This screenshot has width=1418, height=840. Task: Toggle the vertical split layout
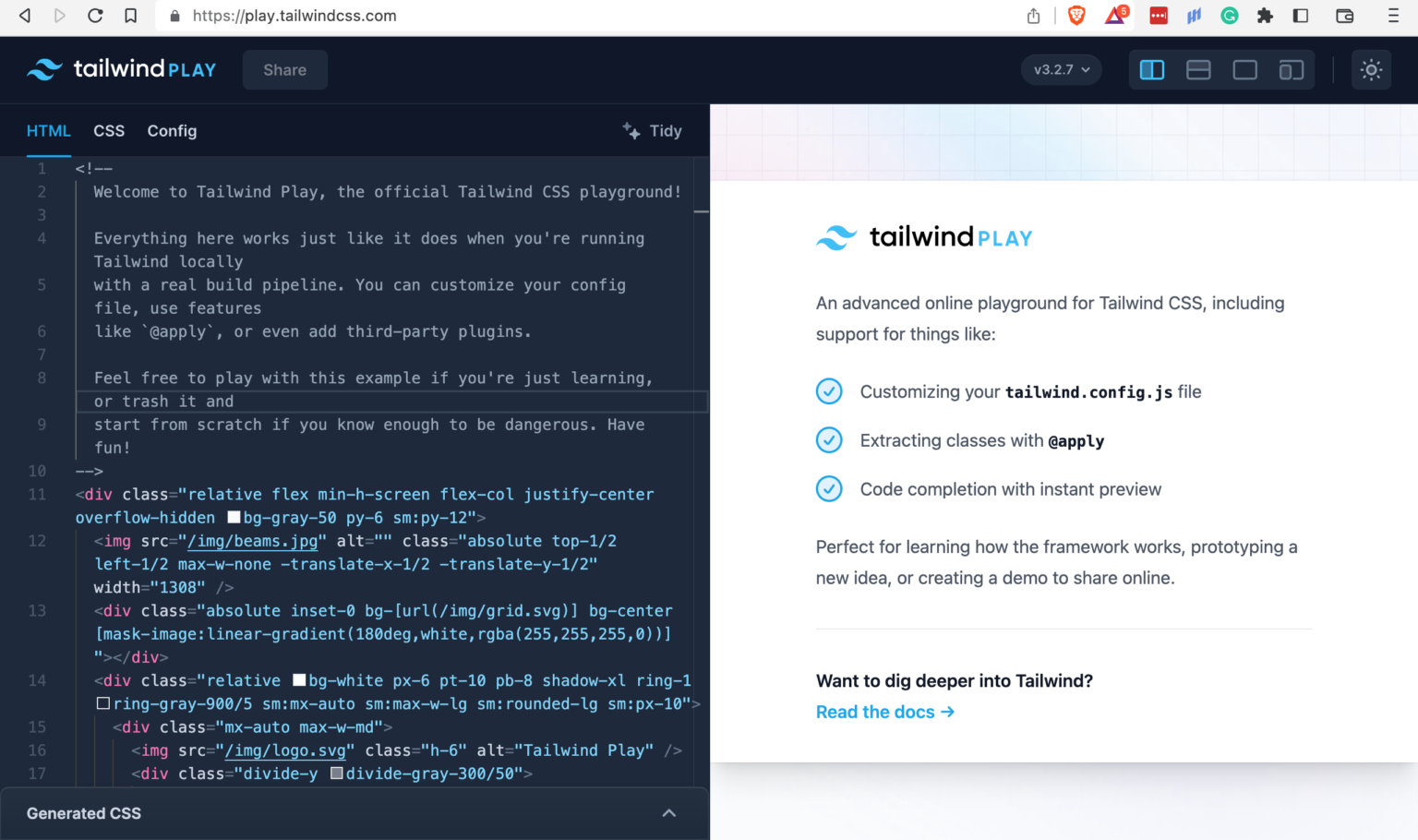[1152, 69]
